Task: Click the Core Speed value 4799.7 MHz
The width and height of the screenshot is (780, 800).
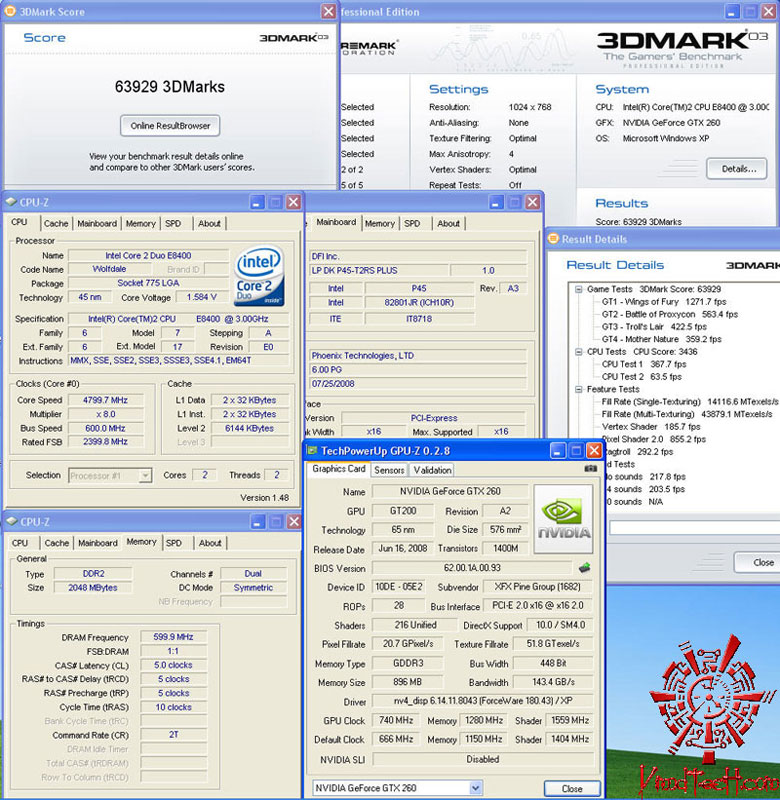Action: 106,400
